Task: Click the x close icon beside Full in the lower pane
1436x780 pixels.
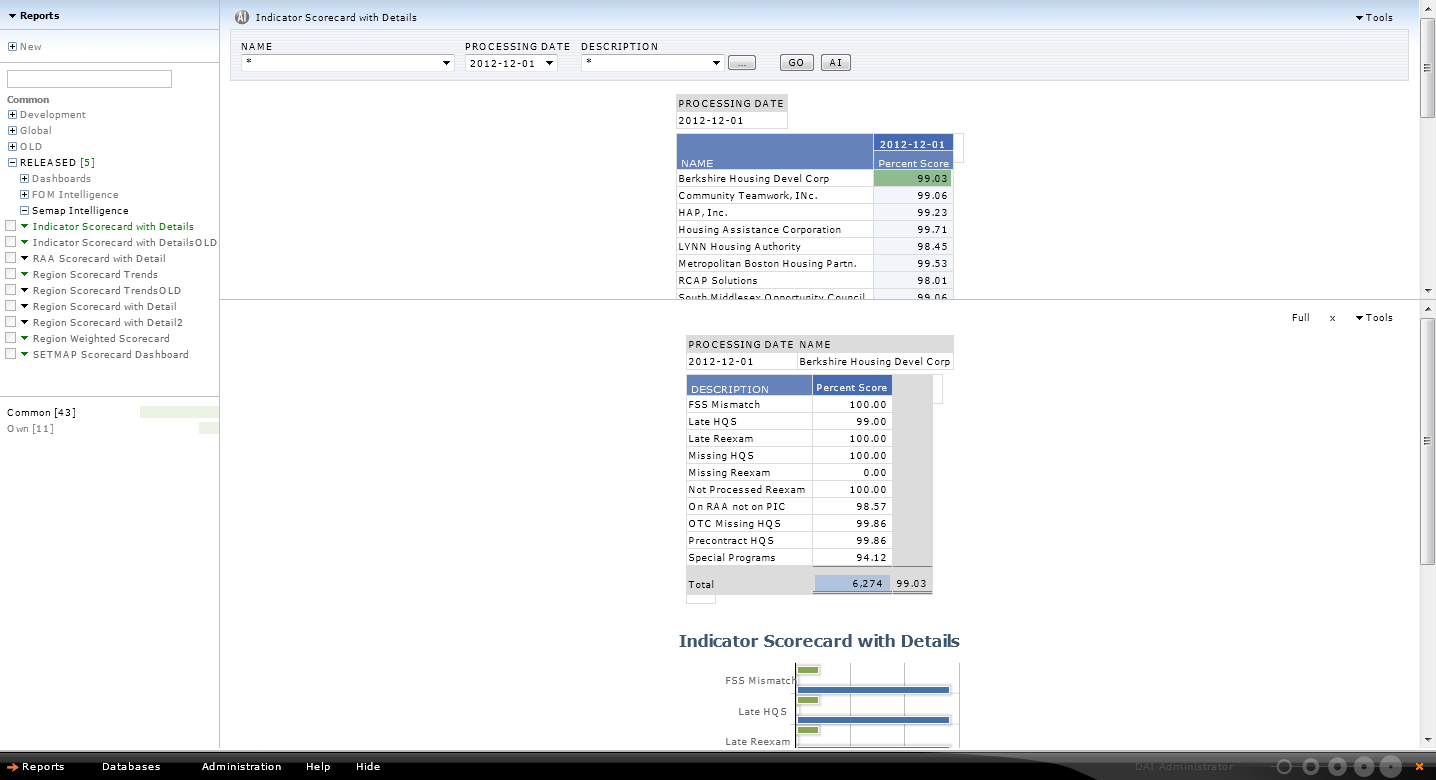Action: 1332,318
